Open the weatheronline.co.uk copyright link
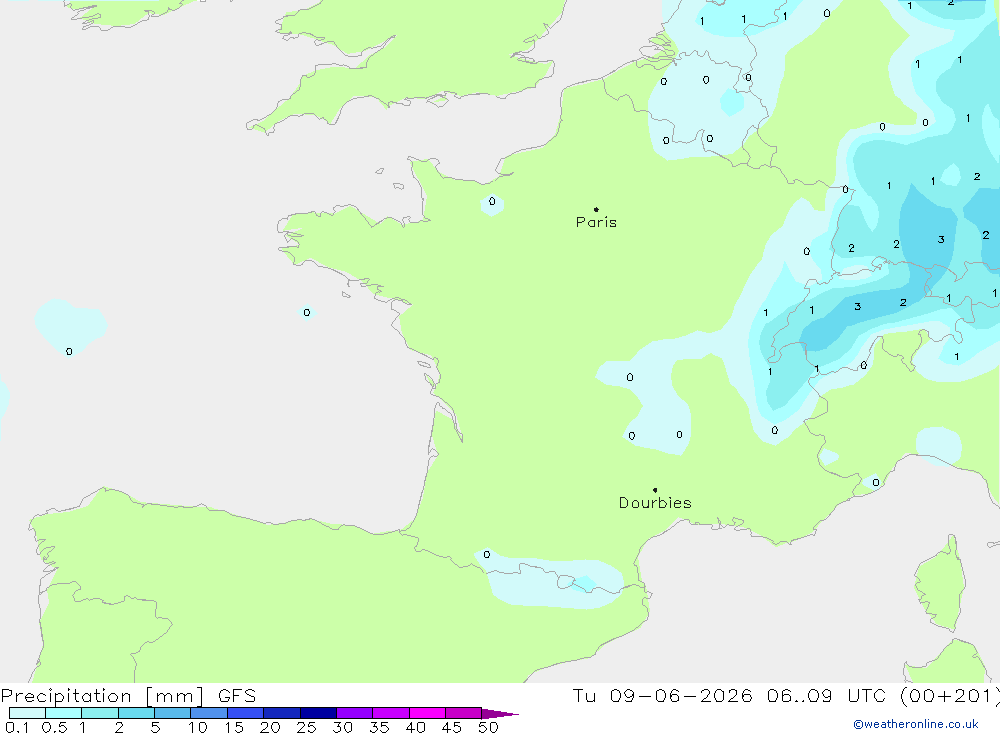The image size is (1000, 733). tap(916, 724)
